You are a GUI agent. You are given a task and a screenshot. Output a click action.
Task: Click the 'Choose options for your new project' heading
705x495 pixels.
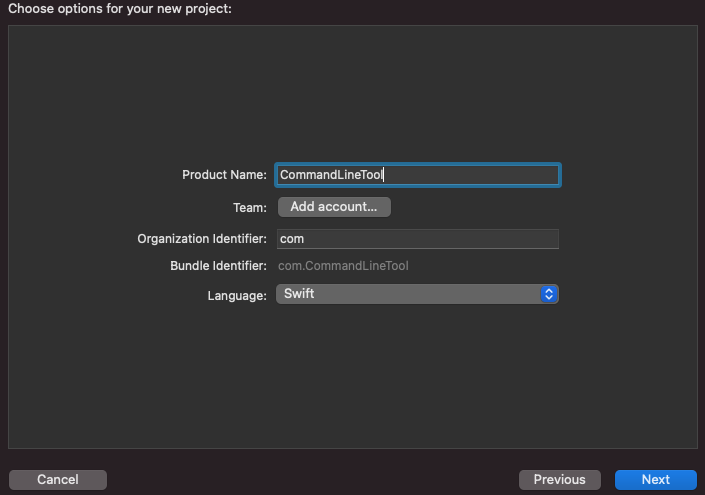120,9
